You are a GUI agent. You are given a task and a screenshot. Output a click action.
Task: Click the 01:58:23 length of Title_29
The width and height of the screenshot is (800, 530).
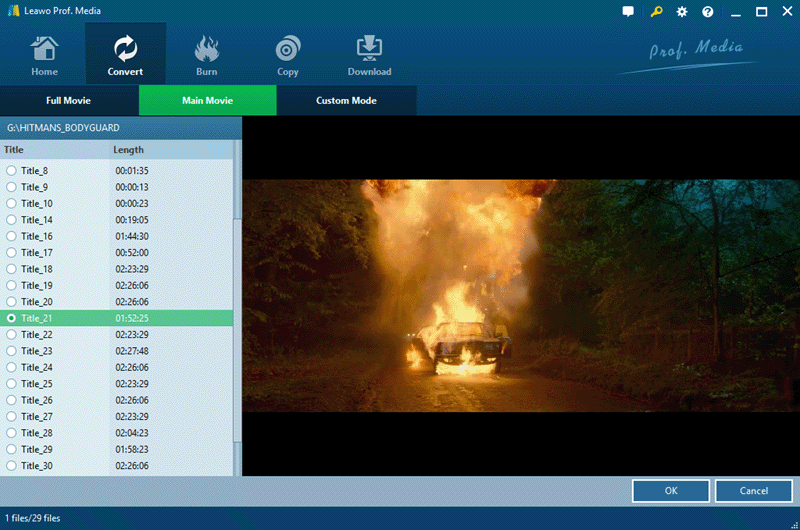coord(132,449)
